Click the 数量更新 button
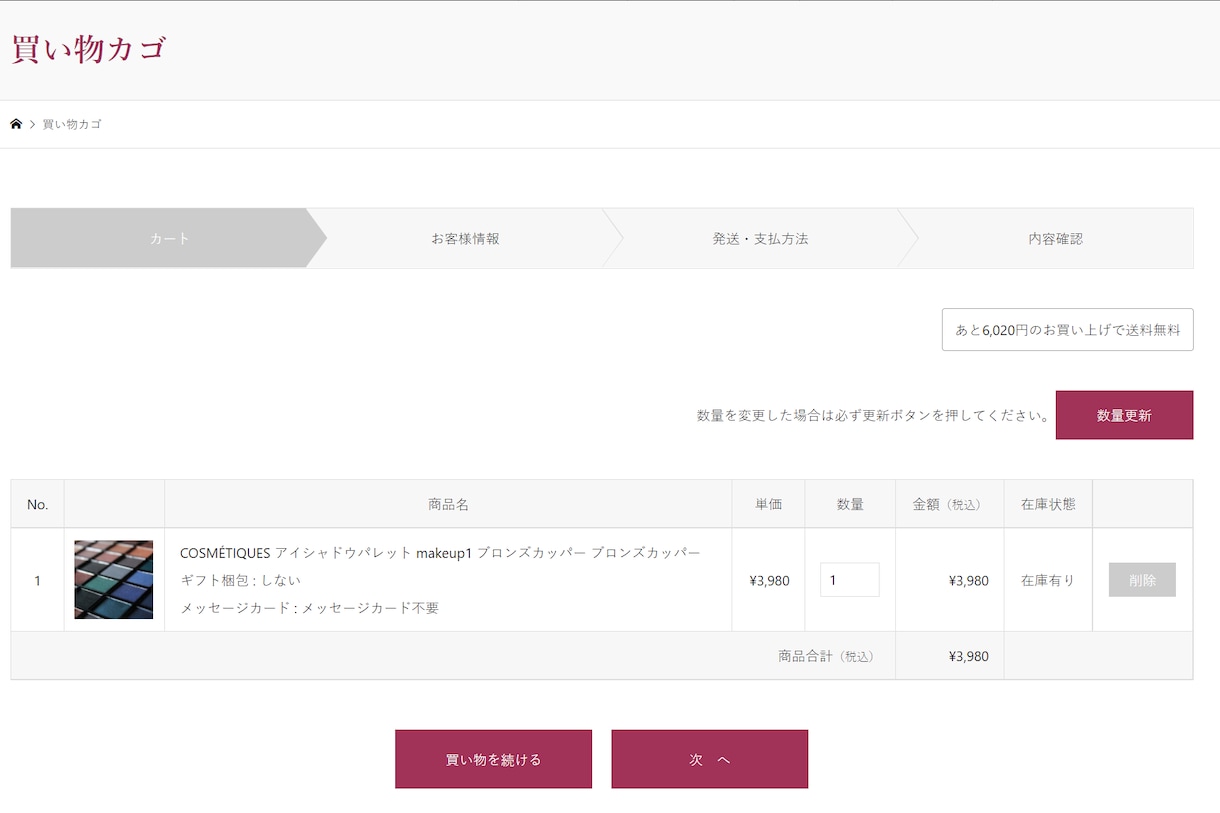The width and height of the screenshot is (1220, 813). click(x=1124, y=415)
